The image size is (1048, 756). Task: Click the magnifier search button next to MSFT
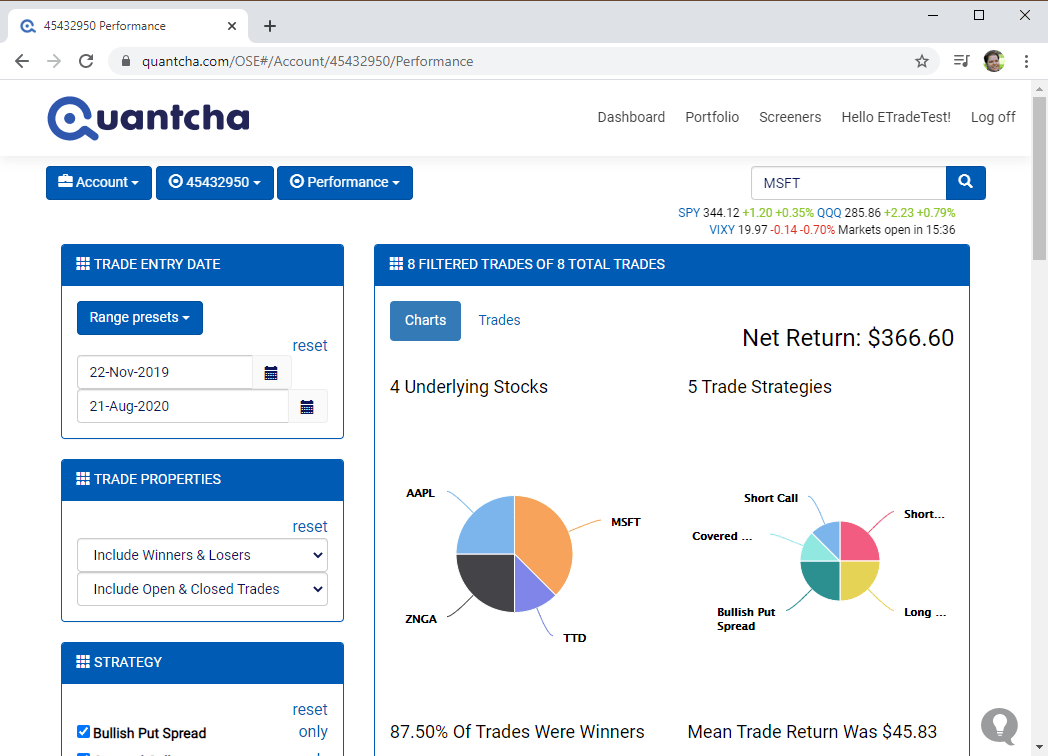(x=965, y=182)
